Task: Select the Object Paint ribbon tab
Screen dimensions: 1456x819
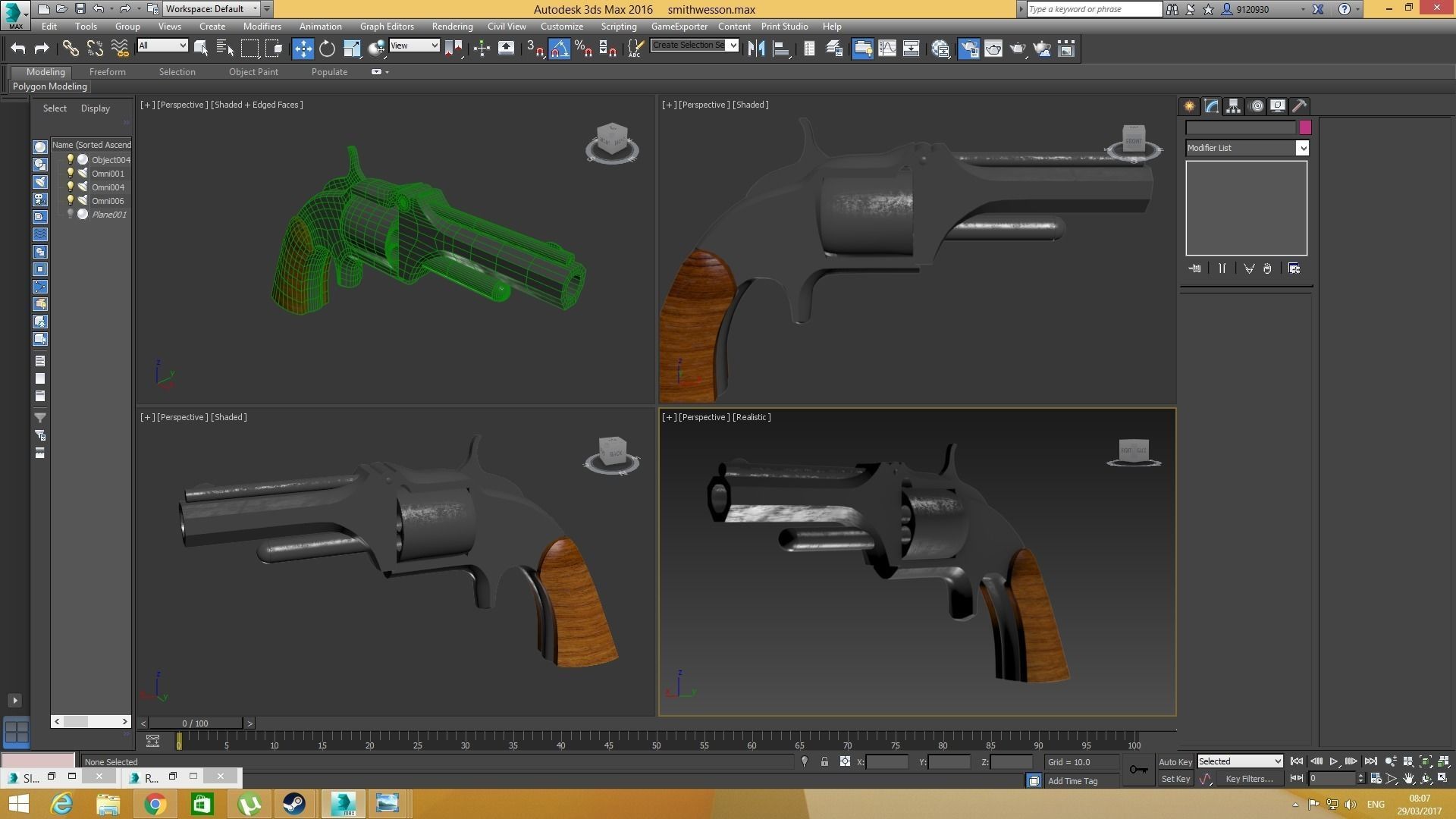Action: (253, 72)
